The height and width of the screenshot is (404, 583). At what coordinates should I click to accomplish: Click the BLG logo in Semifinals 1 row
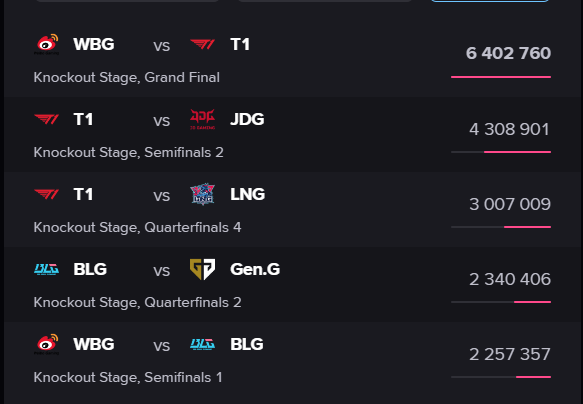203,344
